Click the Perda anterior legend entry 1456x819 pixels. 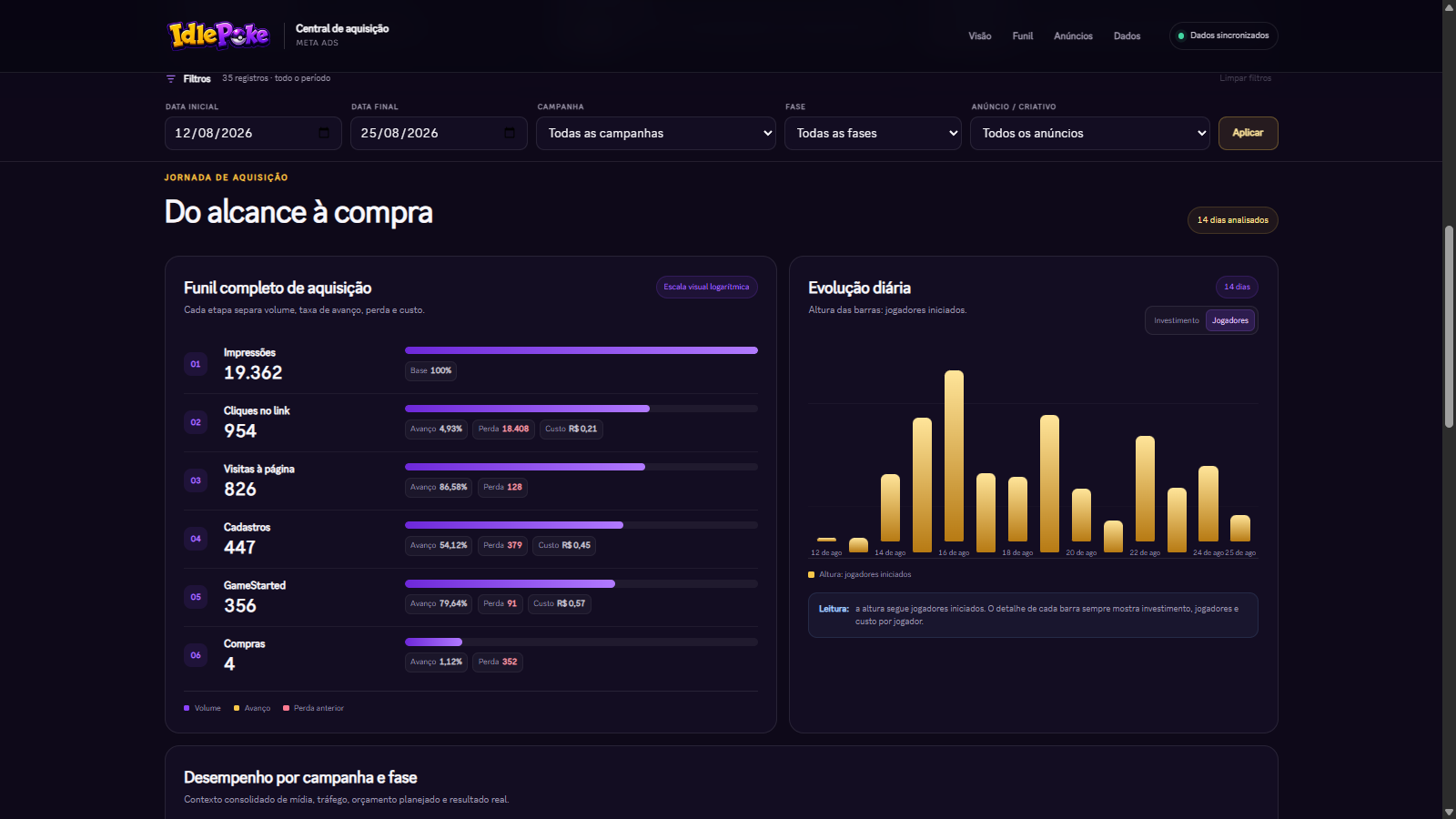coord(313,708)
